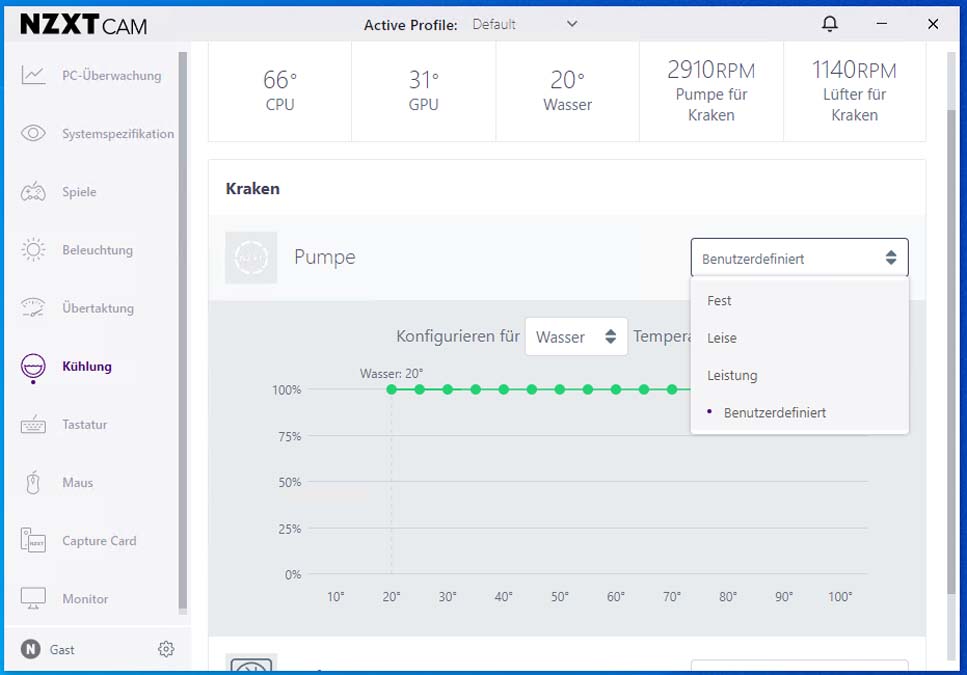Open the Wasser source dropdown
The image size is (967, 675).
576,337
